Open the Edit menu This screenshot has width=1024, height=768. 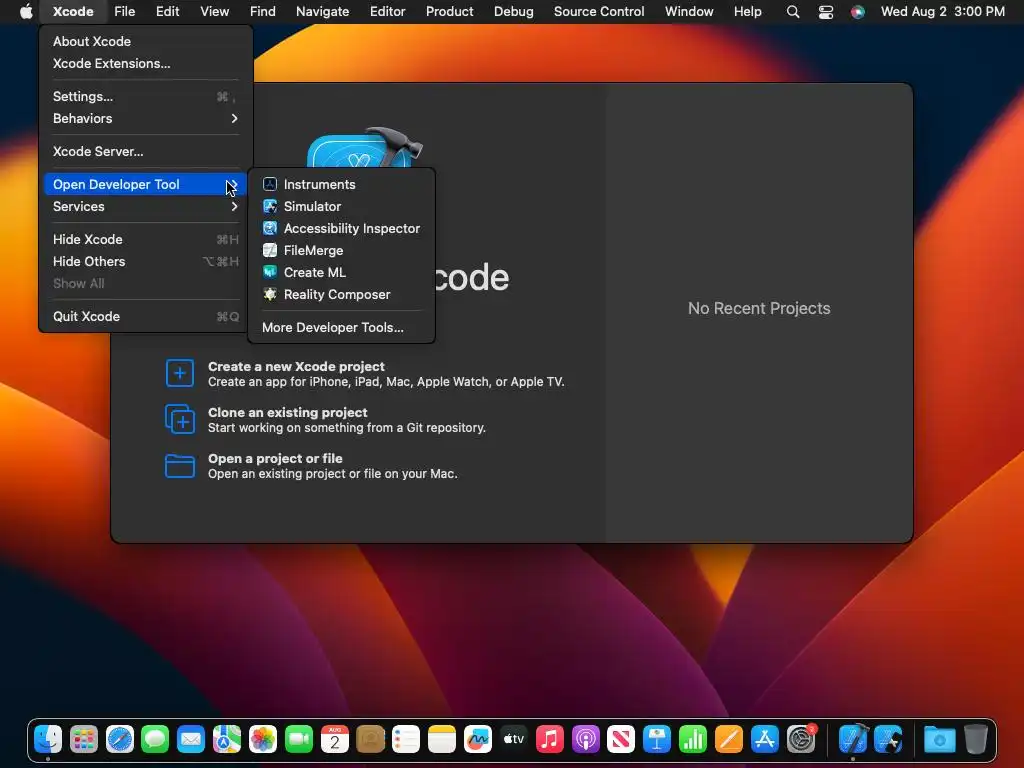[x=167, y=12]
